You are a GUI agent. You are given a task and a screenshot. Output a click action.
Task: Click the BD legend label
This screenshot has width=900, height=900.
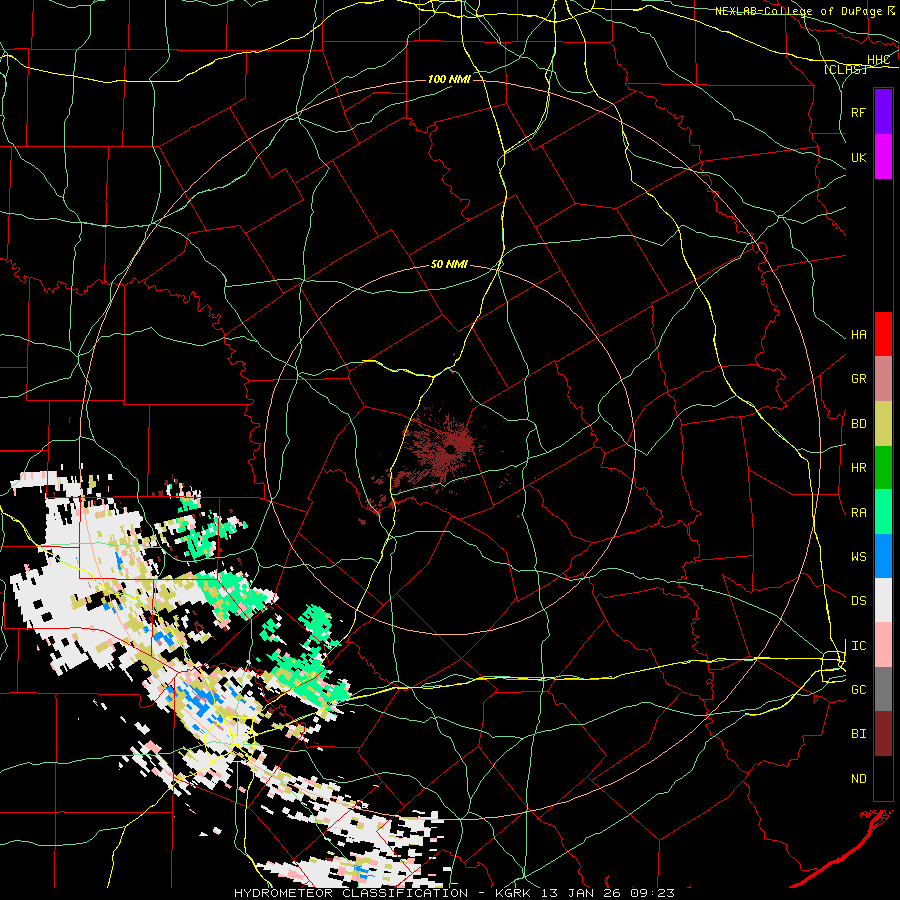[858, 424]
